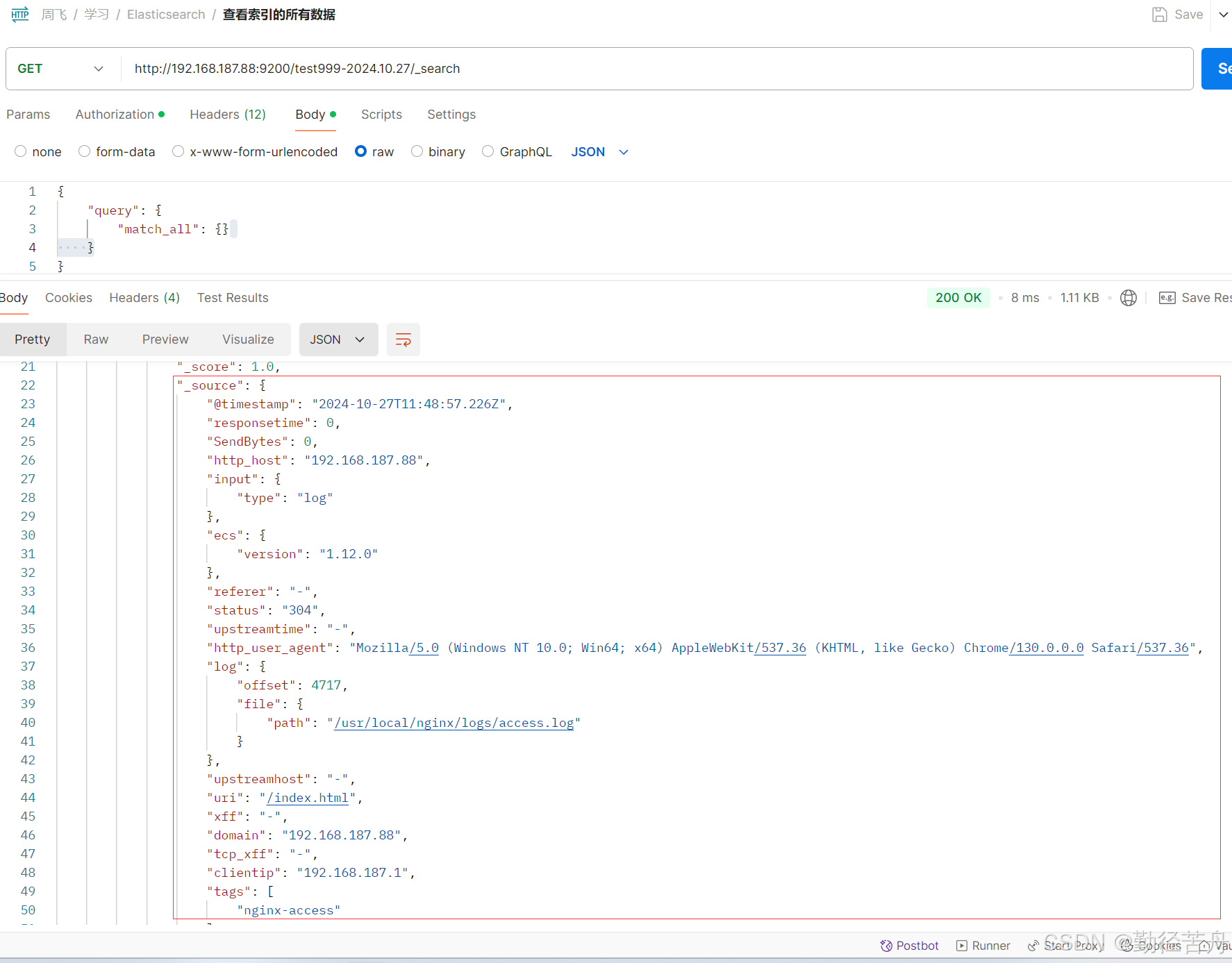The image size is (1232, 963).
Task: Select the binary radio option
Action: coord(417,151)
